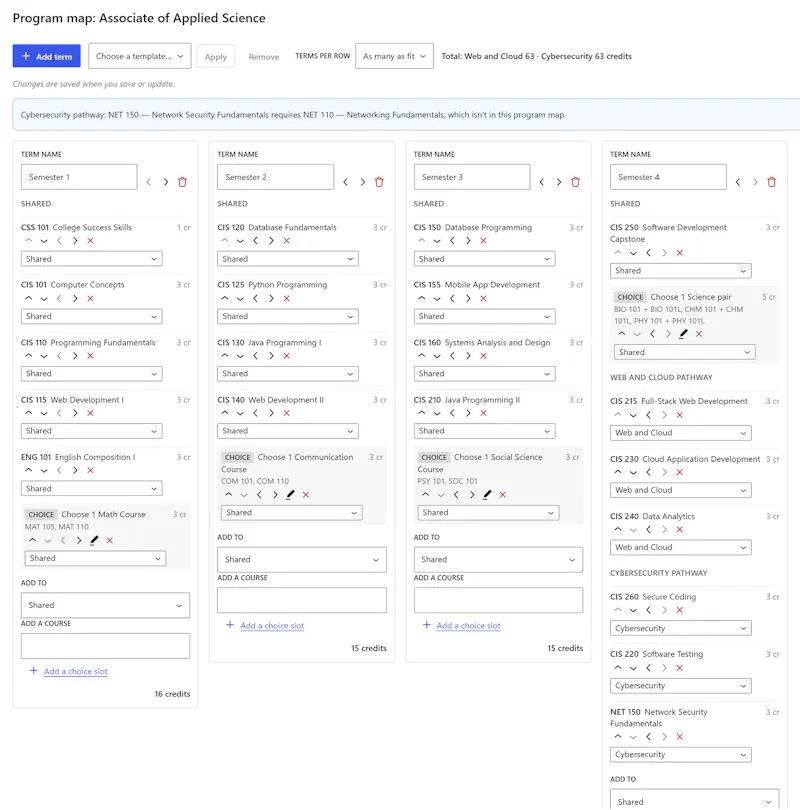Open Semester 1 Add To pathway dropdown
Viewport: 800px width, 810px height.
105,605
